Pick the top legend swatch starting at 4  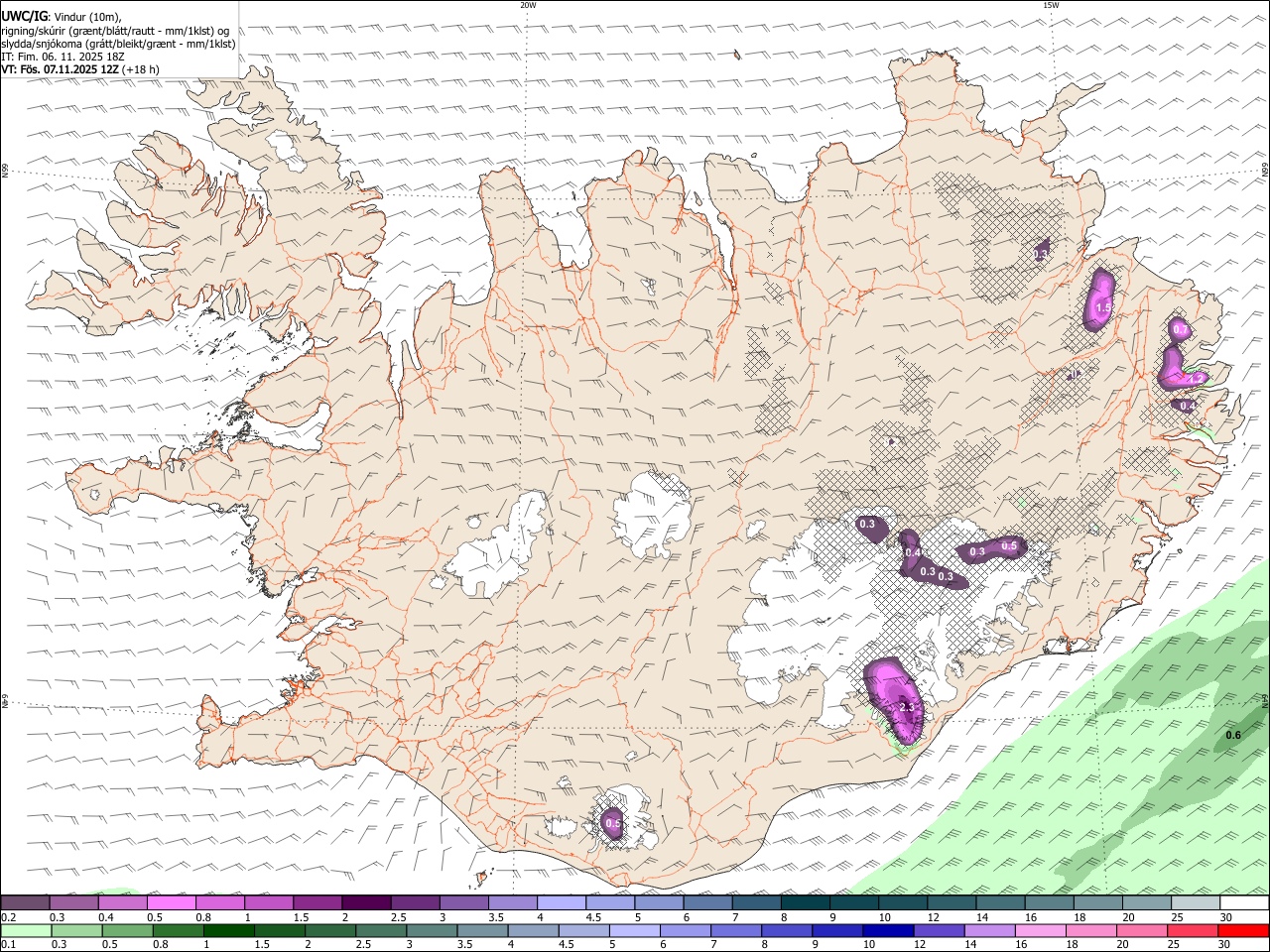click(x=562, y=902)
